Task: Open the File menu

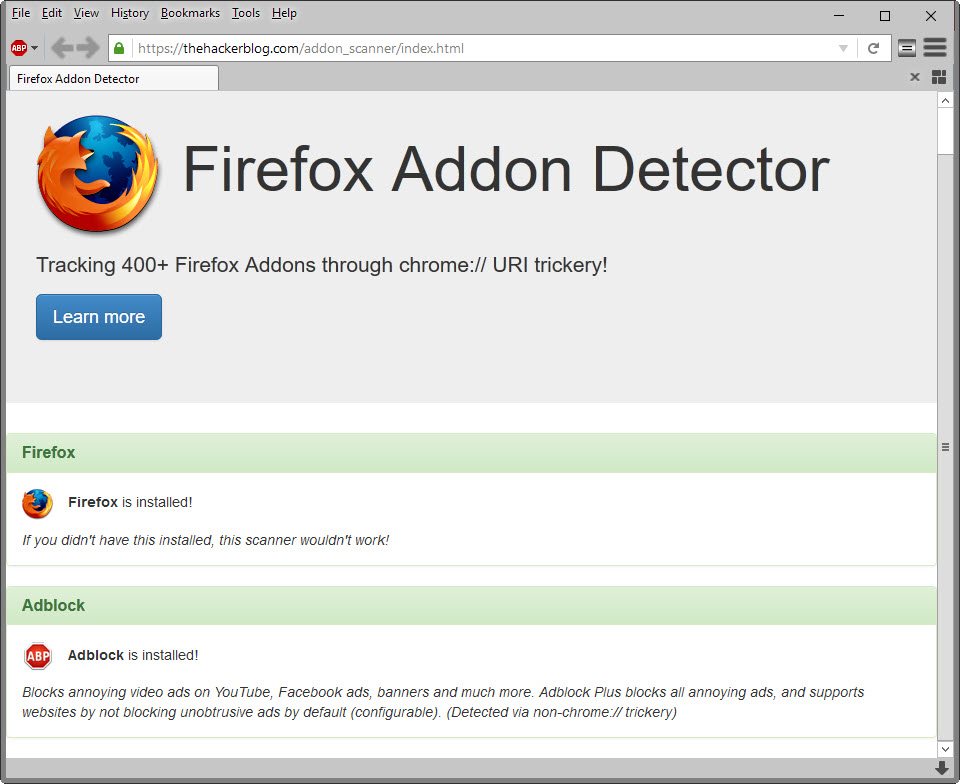Action: [21, 13]
